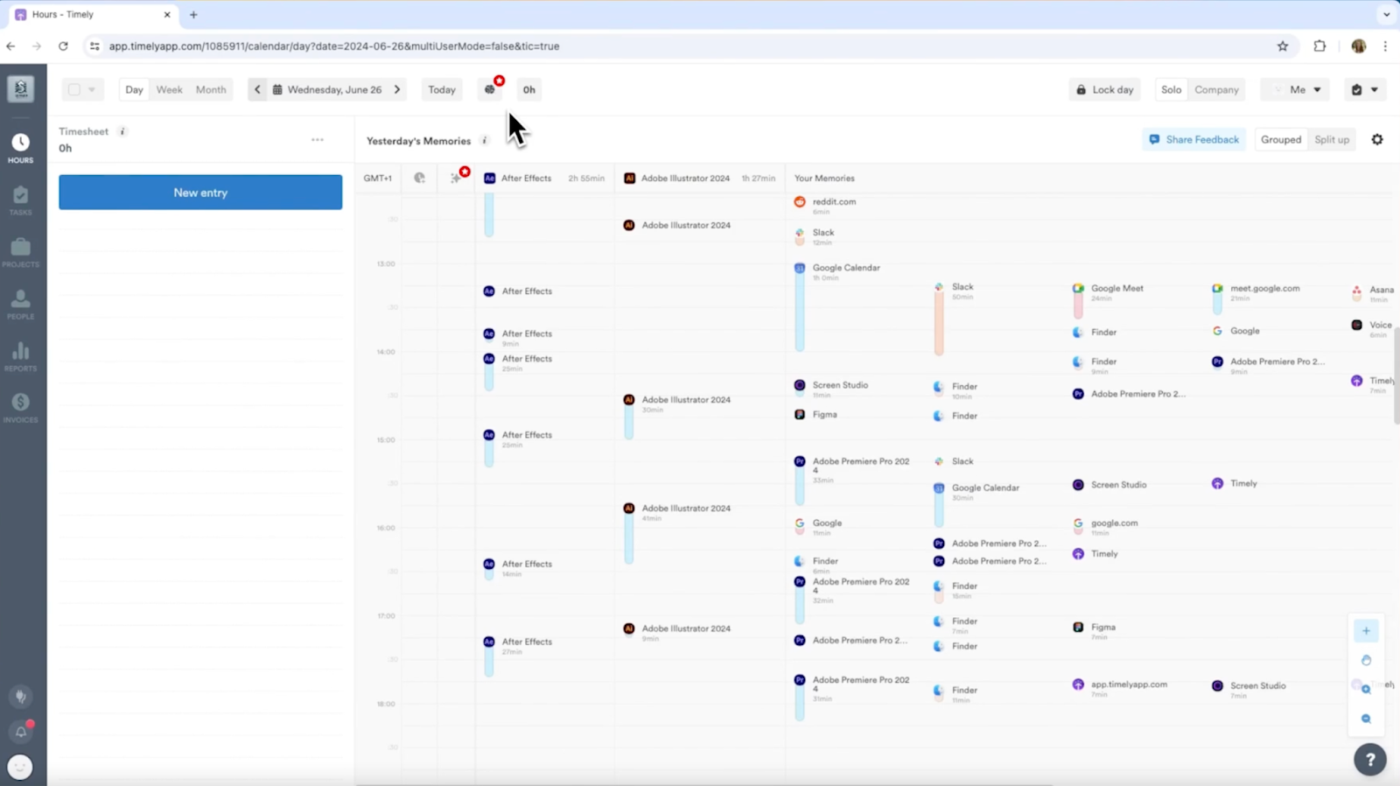This screenshot has height=786, width=1400.
Task: Click the reddit.com memory entry
Action: pos(825,205)
